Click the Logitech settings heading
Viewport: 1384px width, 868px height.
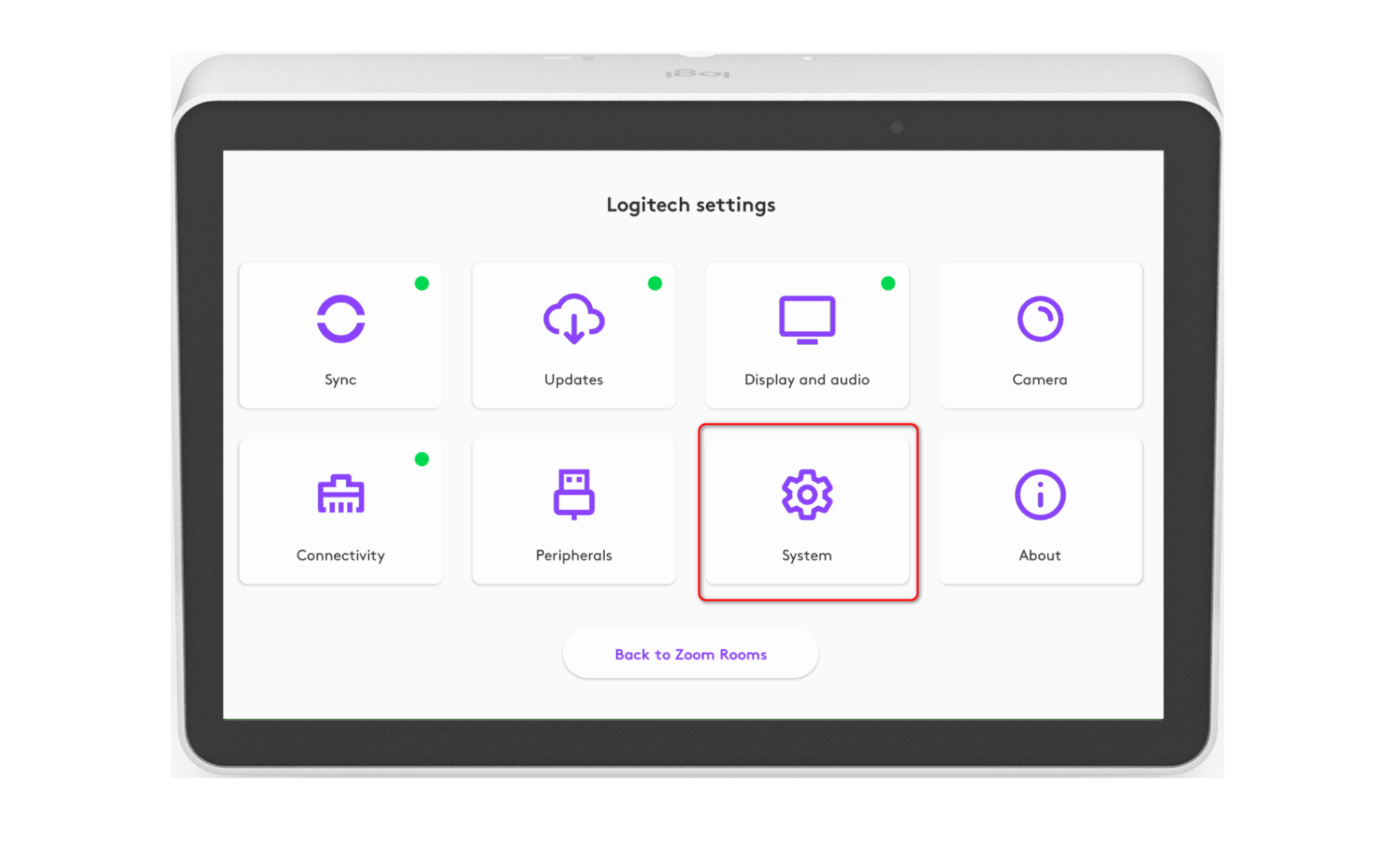coord(690,205)
